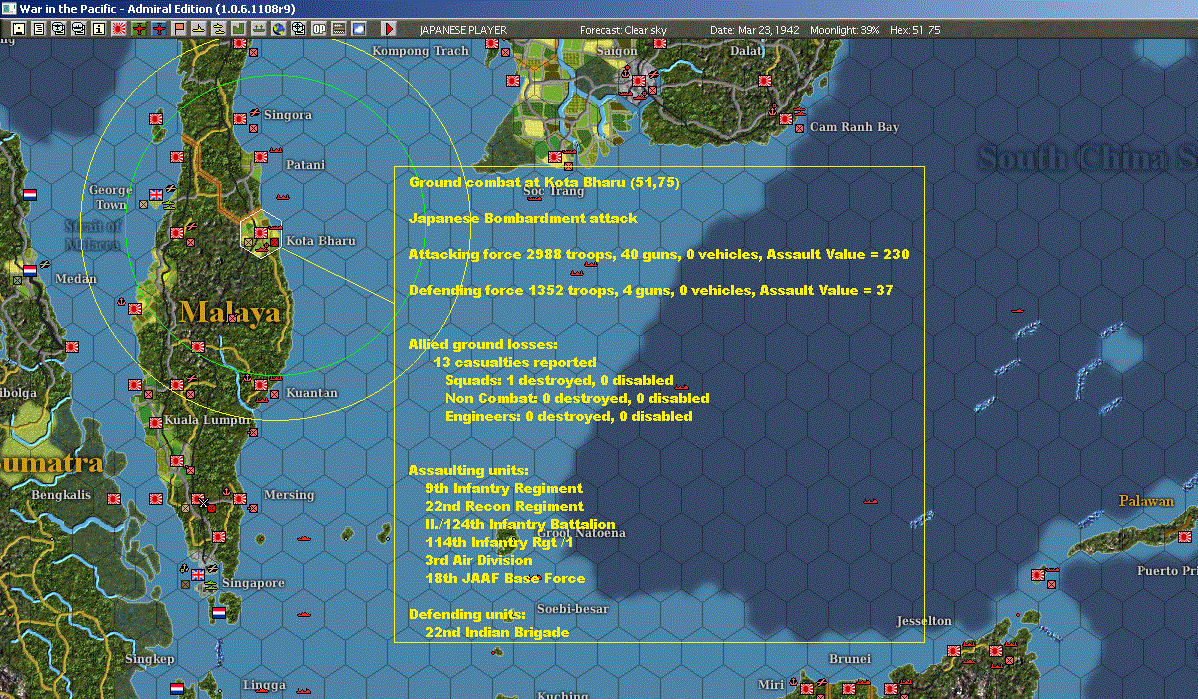Open the document list report icon
Image resolution: width=1198 pixels, height=699 pixels.
point(38,29)
